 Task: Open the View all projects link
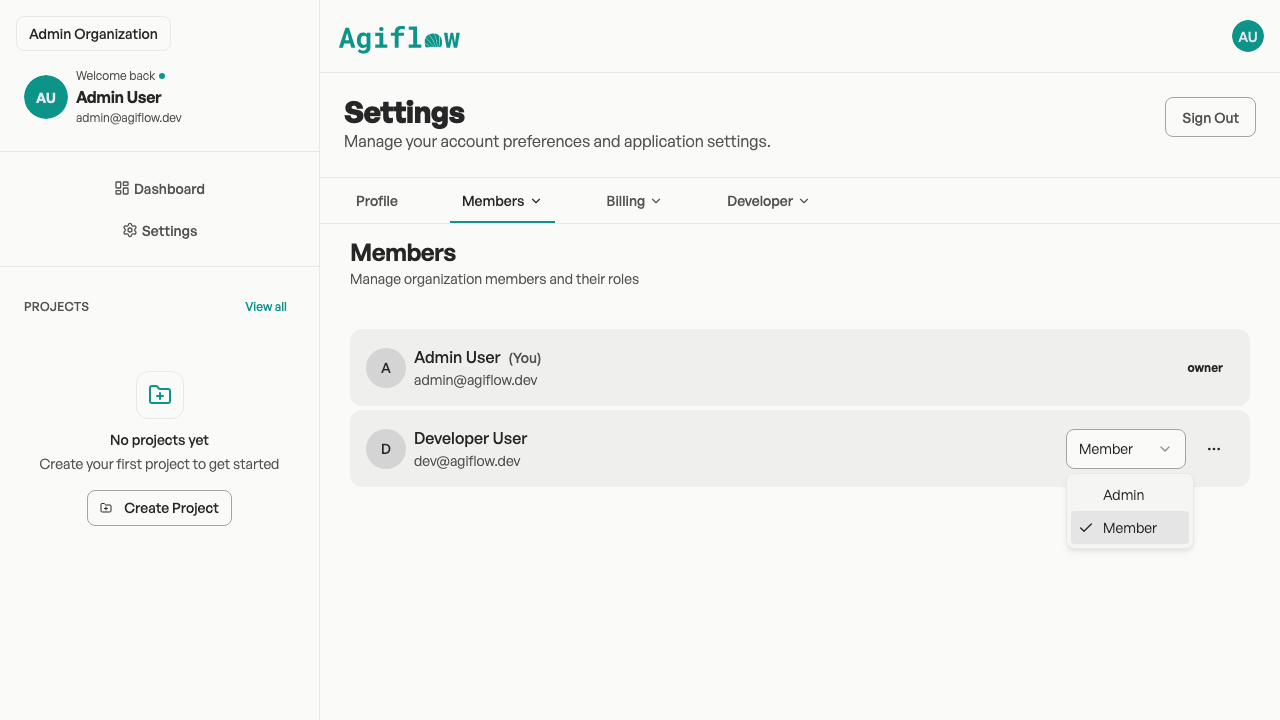(x=266, y=307)
